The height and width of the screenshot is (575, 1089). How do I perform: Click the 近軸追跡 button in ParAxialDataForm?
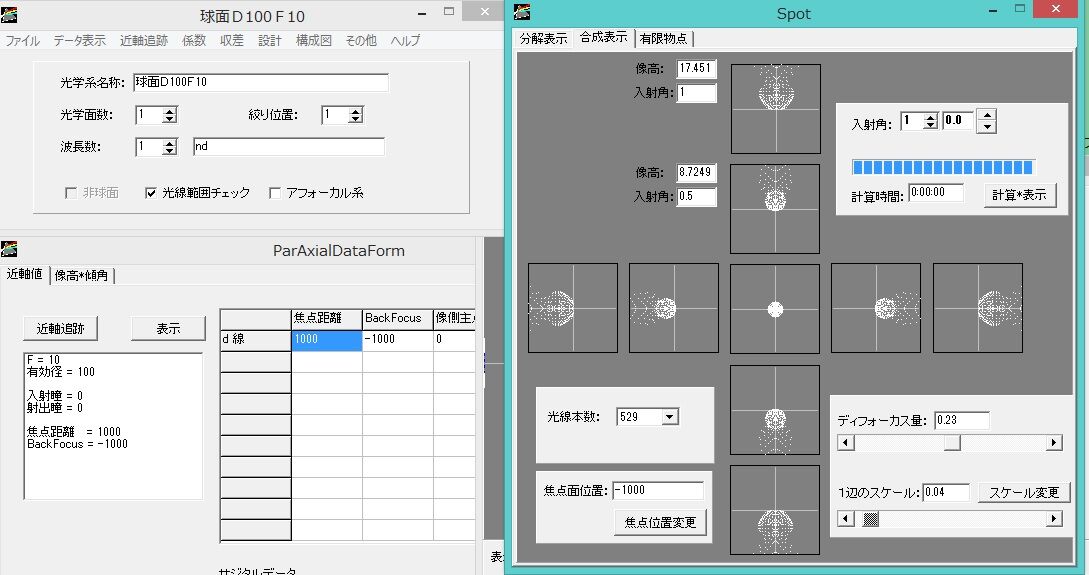pyautogui.click(x=60, y=328)
